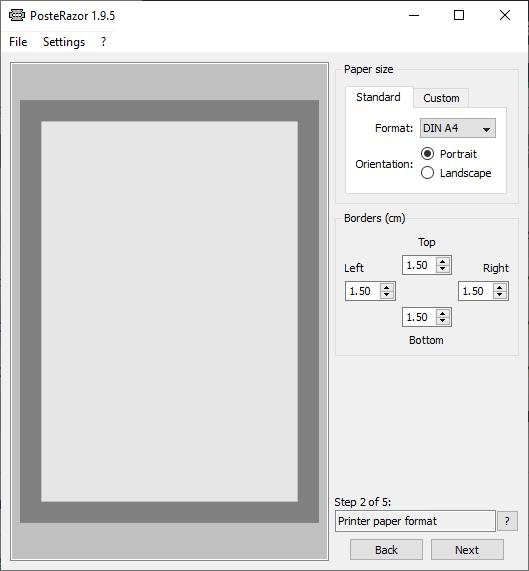Screen dimensions: 529x571
Task: Decrease the Top border with down arrow
Action: 442,269
